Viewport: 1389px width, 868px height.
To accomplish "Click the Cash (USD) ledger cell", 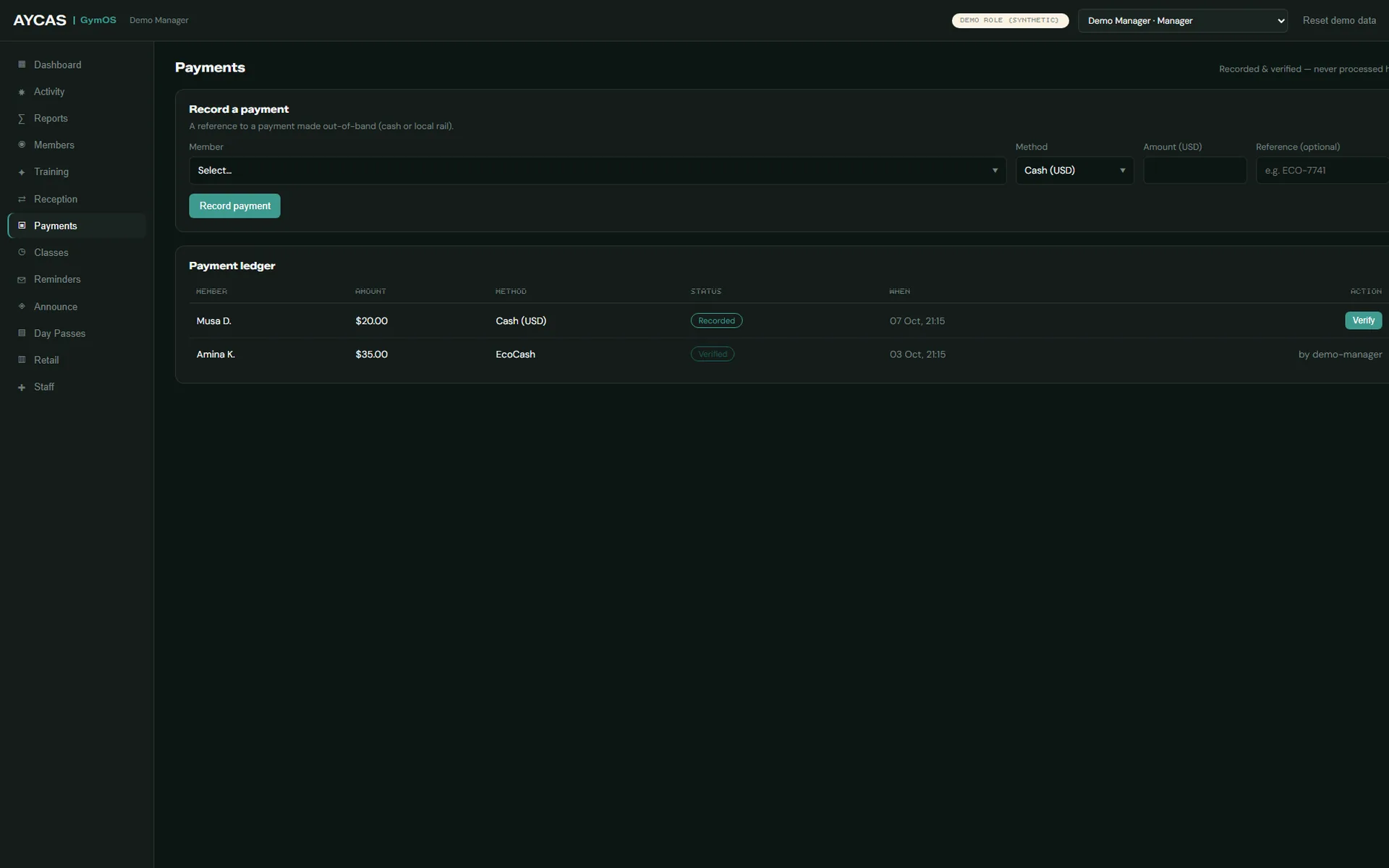I will click(x=521, y=321).
